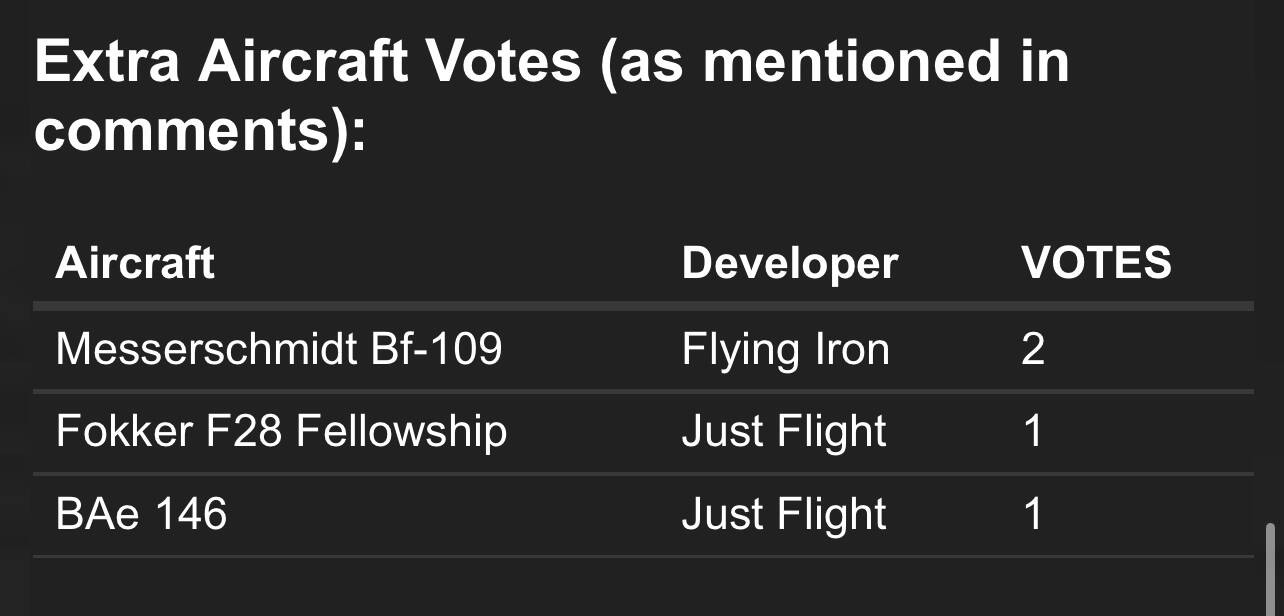Select the Messerschmidt Bf-109 cell

(279, 349)
